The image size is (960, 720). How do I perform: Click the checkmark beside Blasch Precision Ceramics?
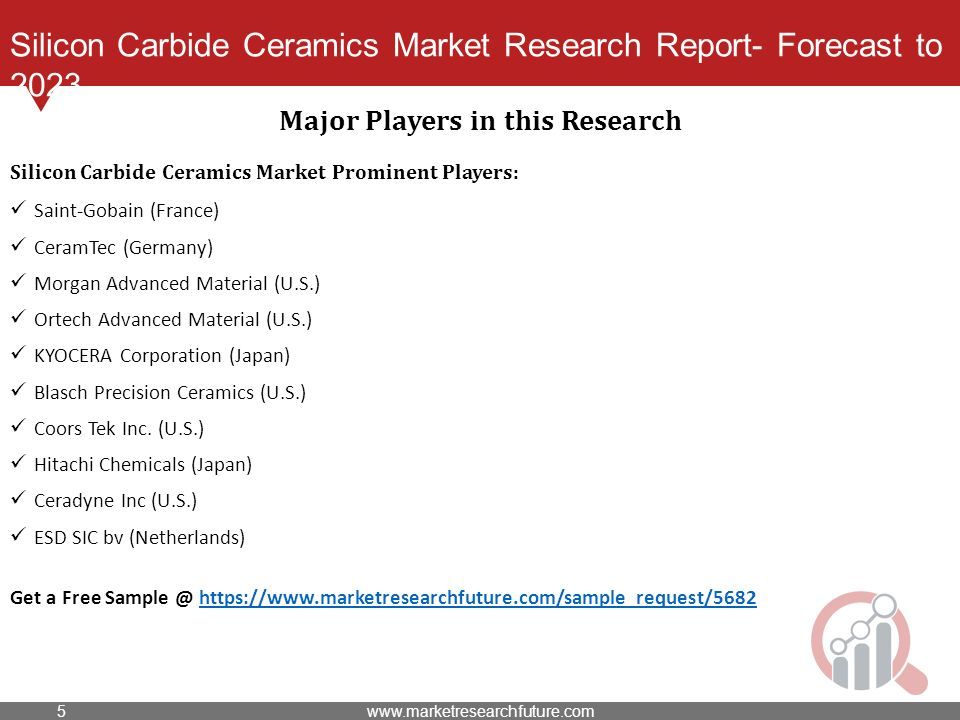18,389
